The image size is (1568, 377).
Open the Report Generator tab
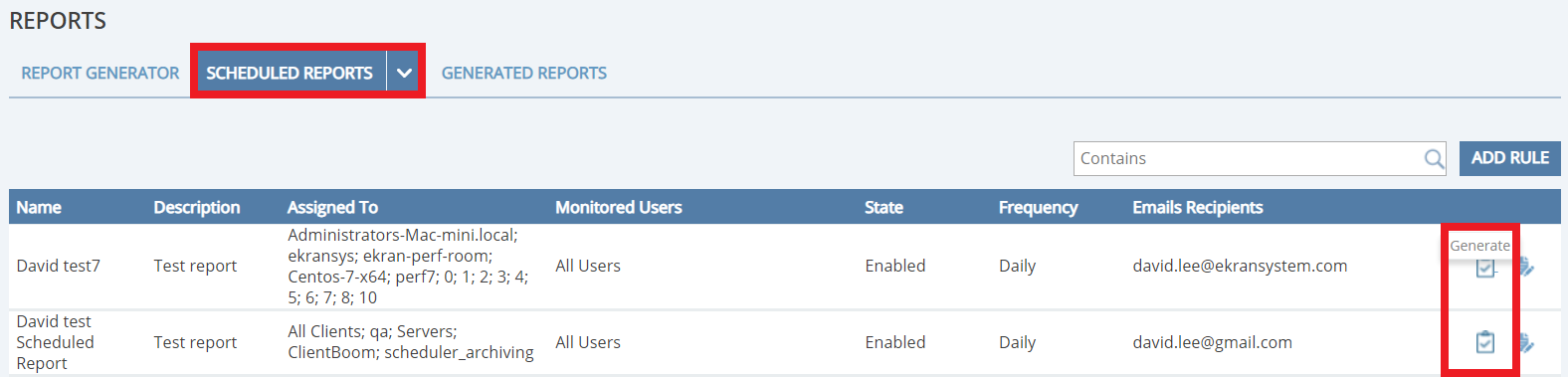100,73
